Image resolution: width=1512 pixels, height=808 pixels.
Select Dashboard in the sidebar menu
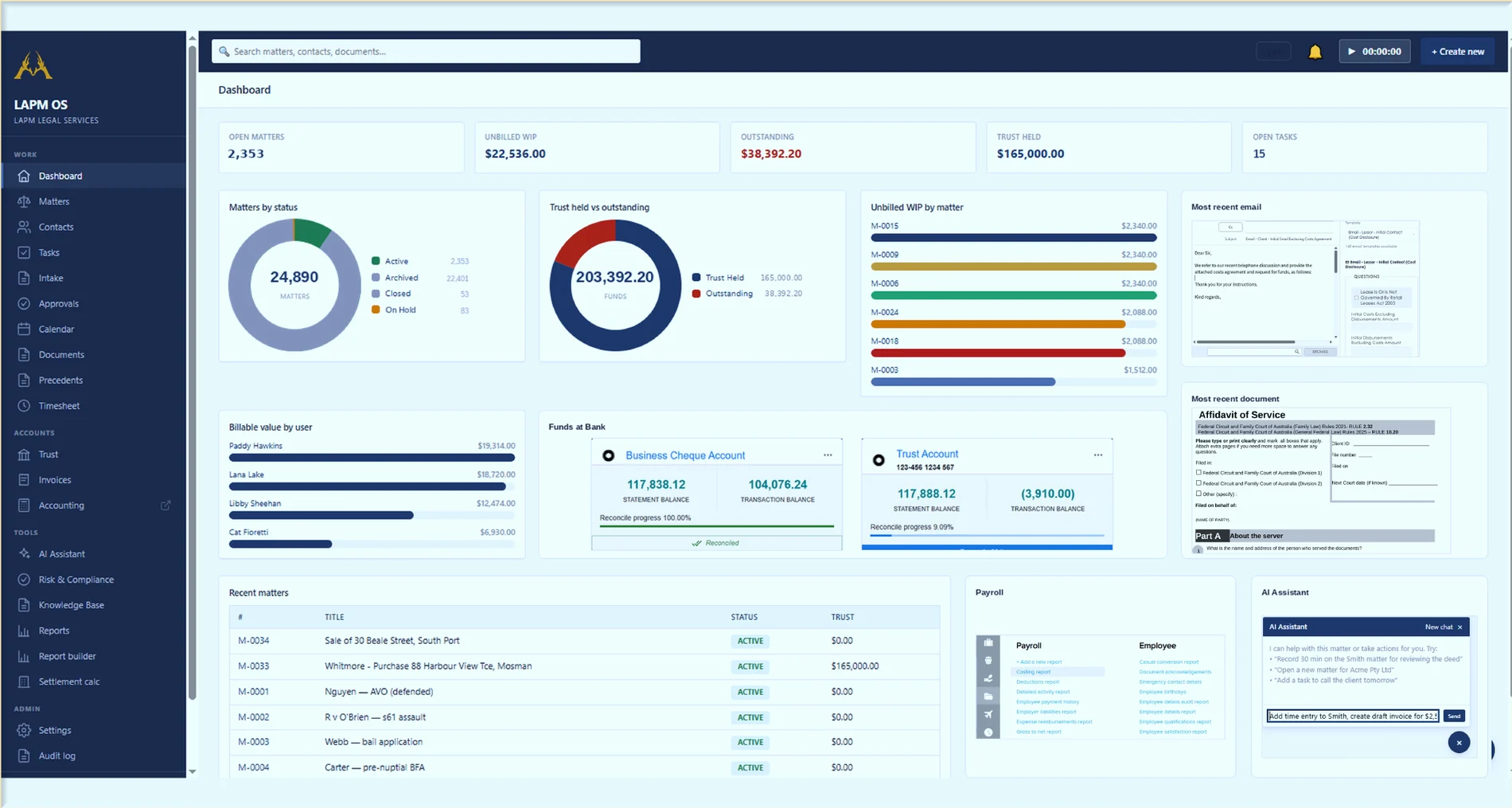[94, 176]
